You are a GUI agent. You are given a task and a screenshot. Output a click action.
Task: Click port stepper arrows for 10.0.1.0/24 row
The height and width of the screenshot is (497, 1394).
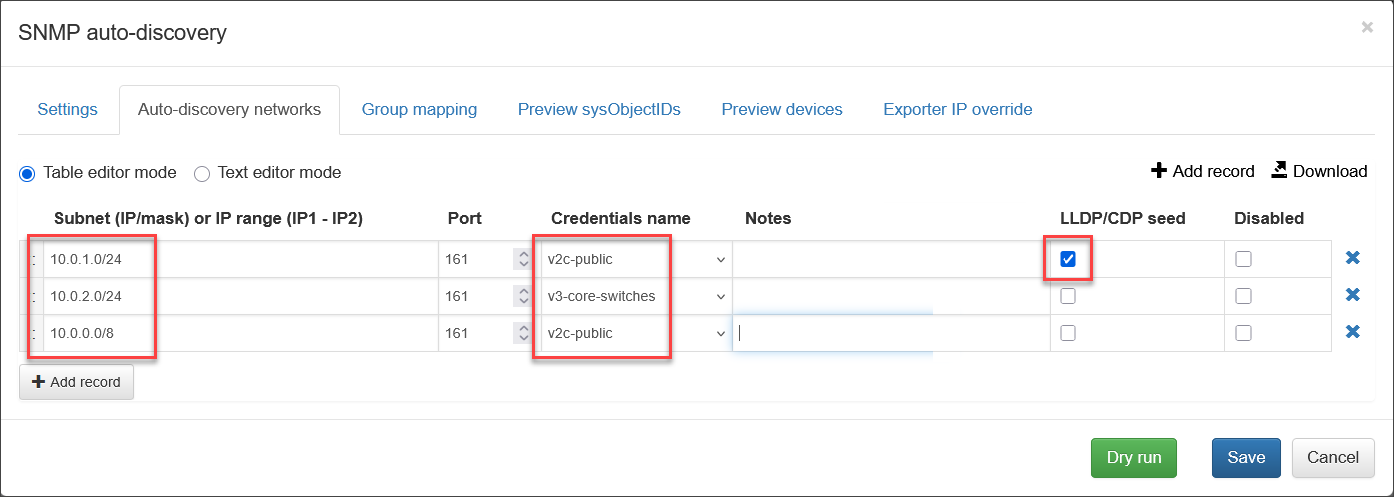point(521,259)
